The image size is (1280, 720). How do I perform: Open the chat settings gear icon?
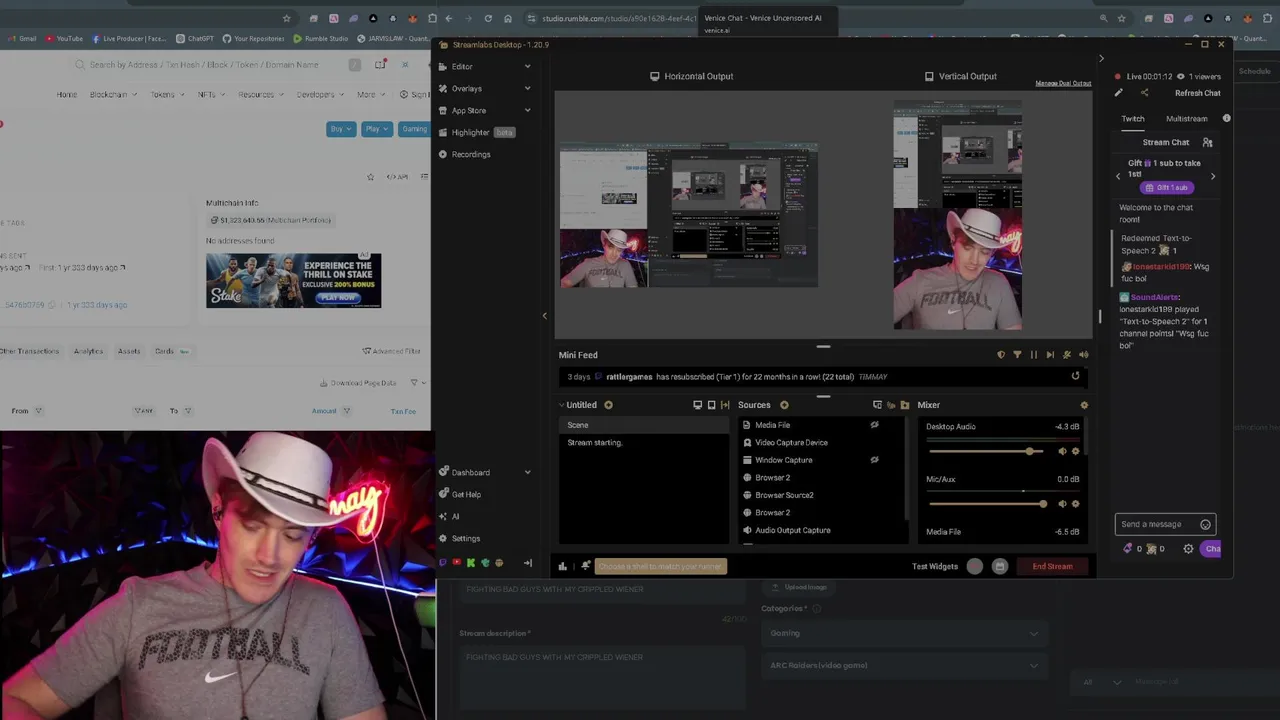coord(1188,548)
